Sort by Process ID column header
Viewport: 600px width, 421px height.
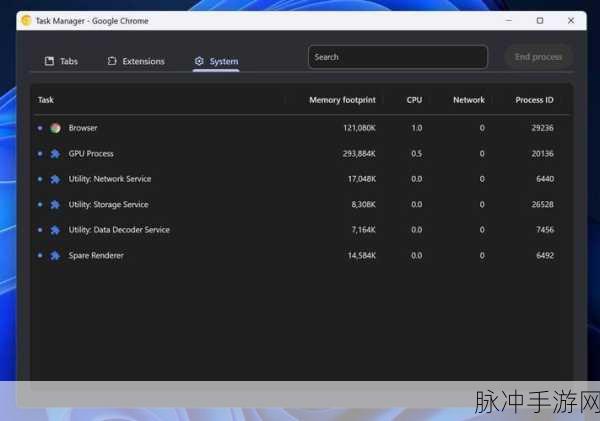coord(534,100)
